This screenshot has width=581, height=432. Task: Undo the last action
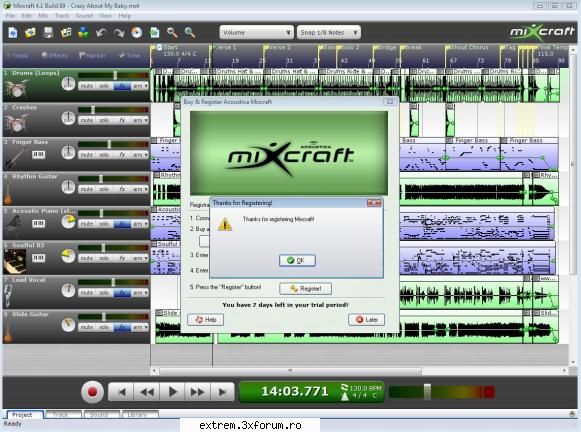point(101,33)
